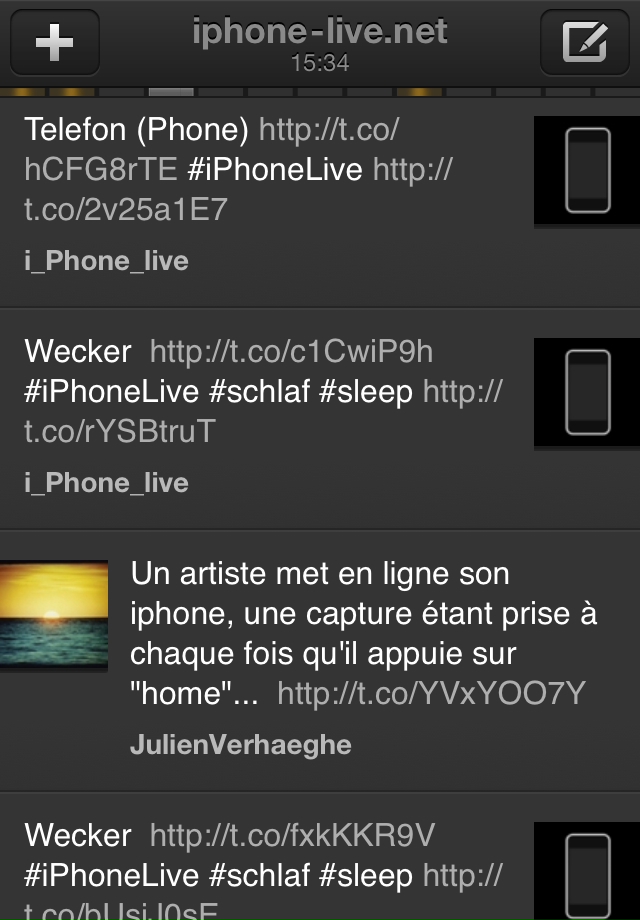Tap the plus add button
The image size is (640, 920).
click(x=55, y=42)
